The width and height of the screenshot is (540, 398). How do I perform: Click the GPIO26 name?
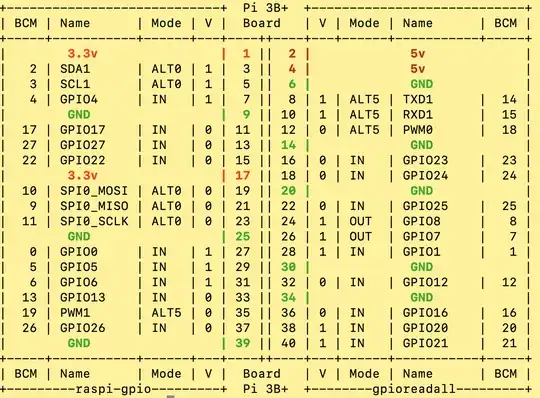coord(82,328)
